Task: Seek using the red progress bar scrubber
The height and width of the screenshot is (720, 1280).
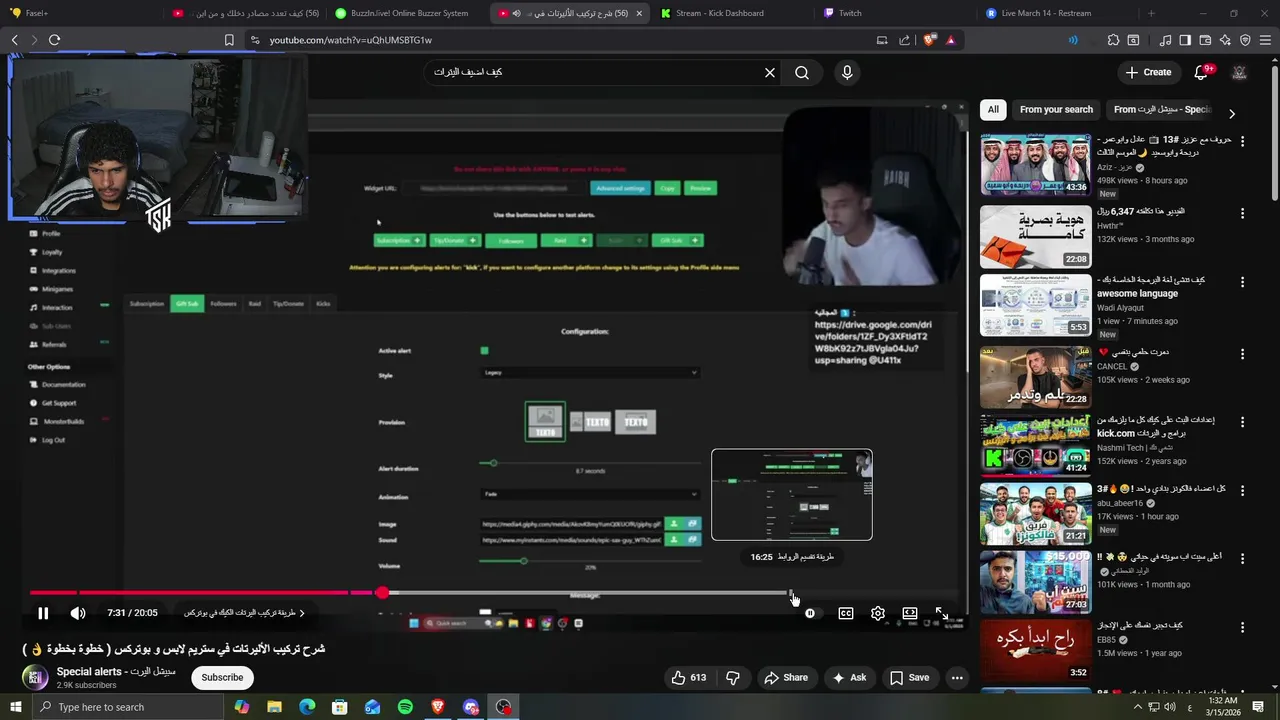Action: click(382, 593)
